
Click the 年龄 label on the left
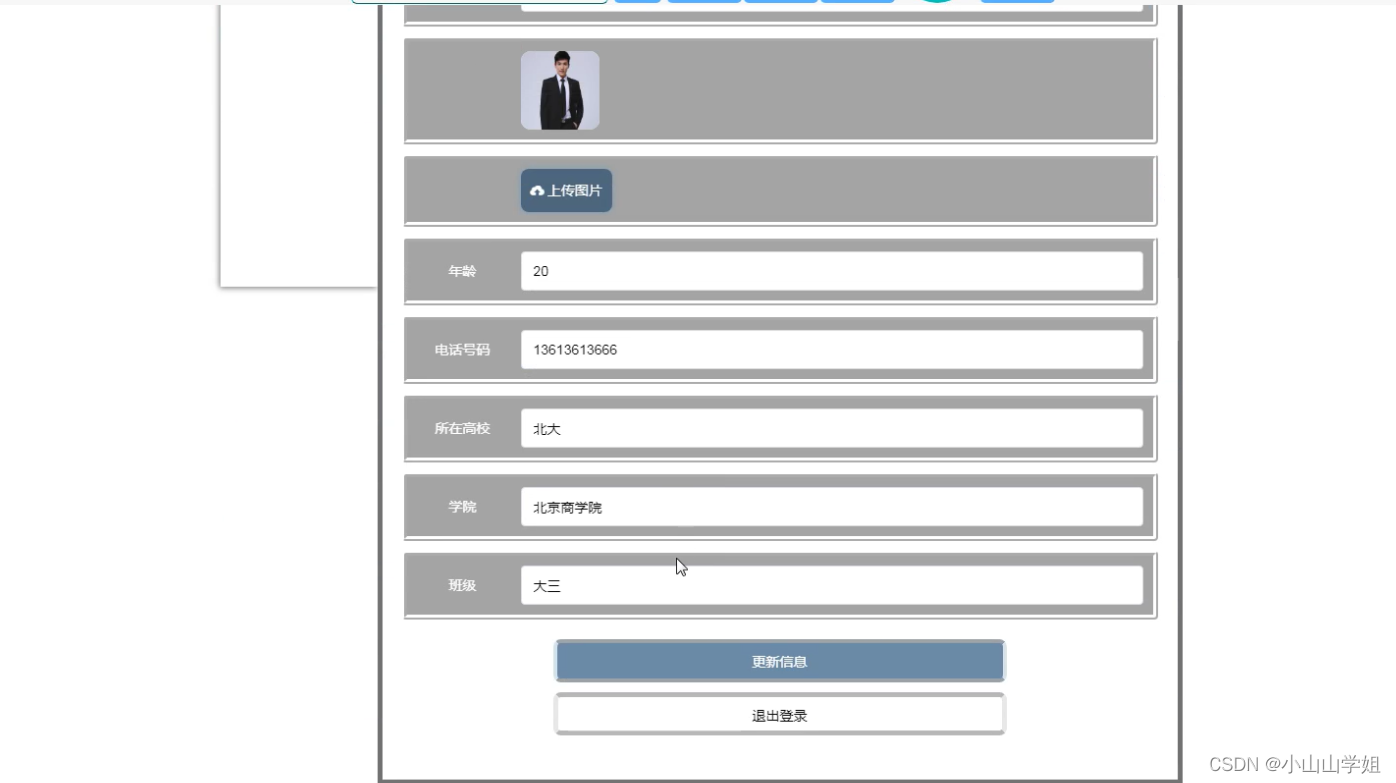[x=462, y=270]
